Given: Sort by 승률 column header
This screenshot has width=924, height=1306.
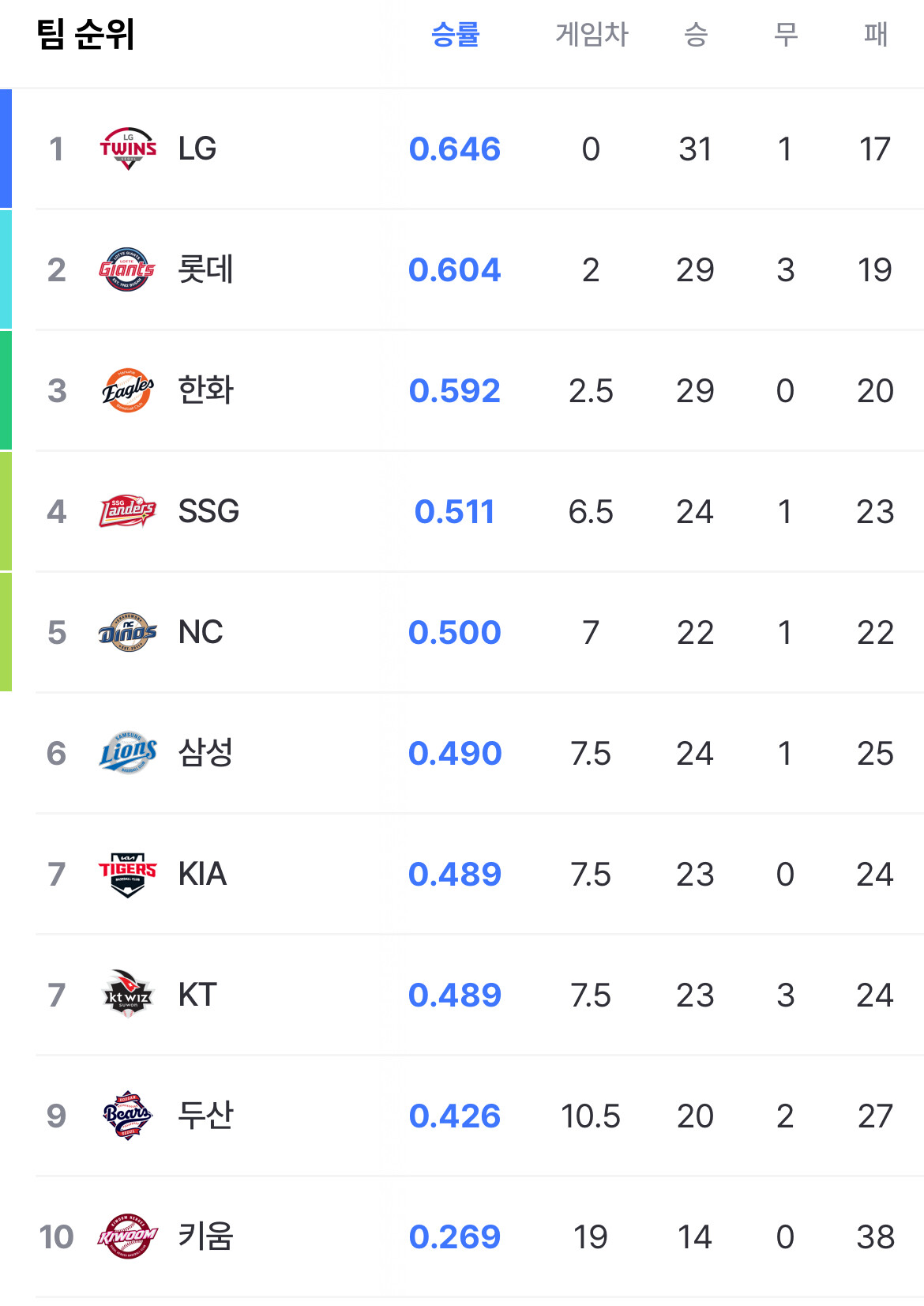Looking at the screenshot, I should (455, 35).
